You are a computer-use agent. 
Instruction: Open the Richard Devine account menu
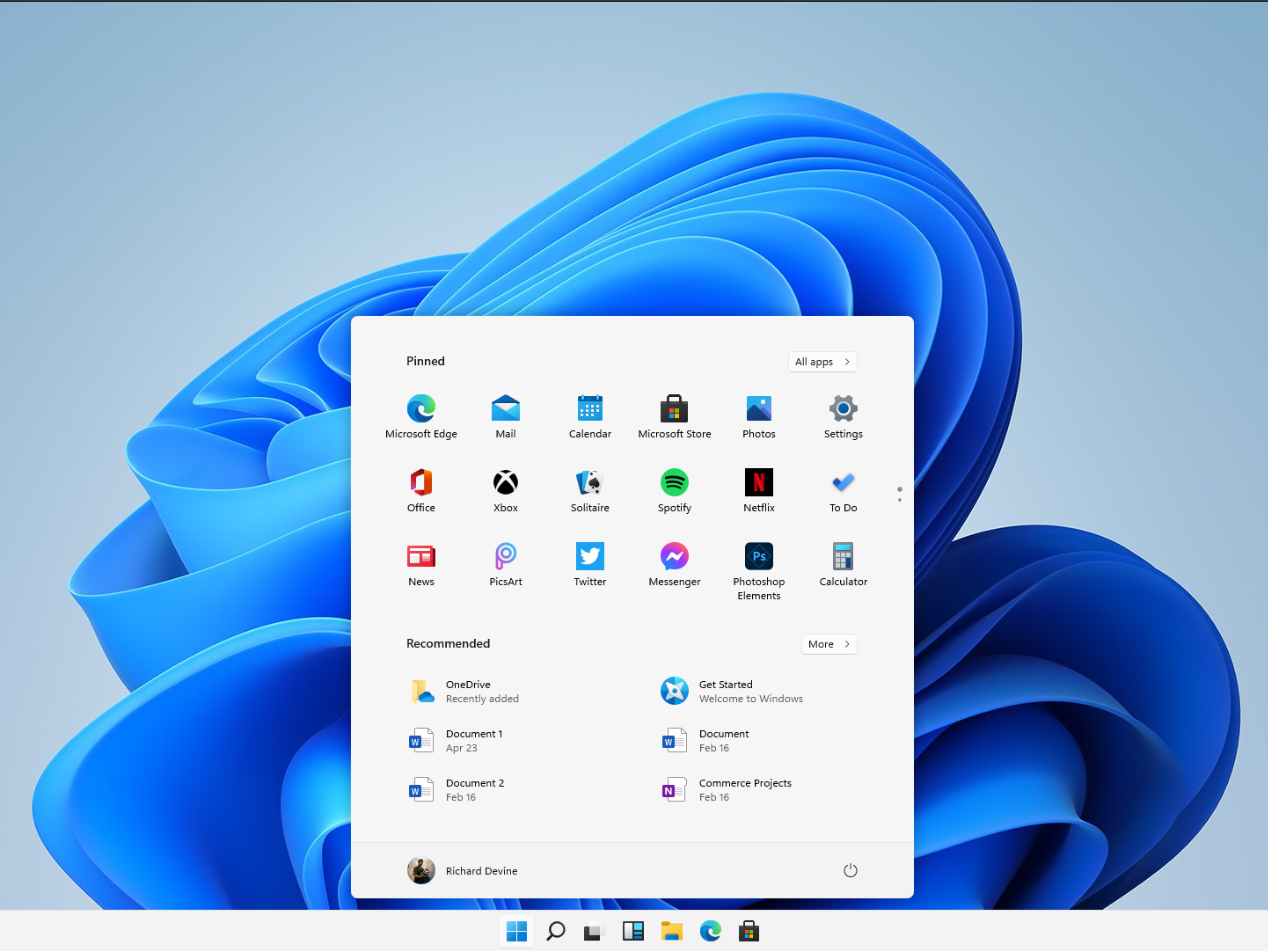pos(463,871)
